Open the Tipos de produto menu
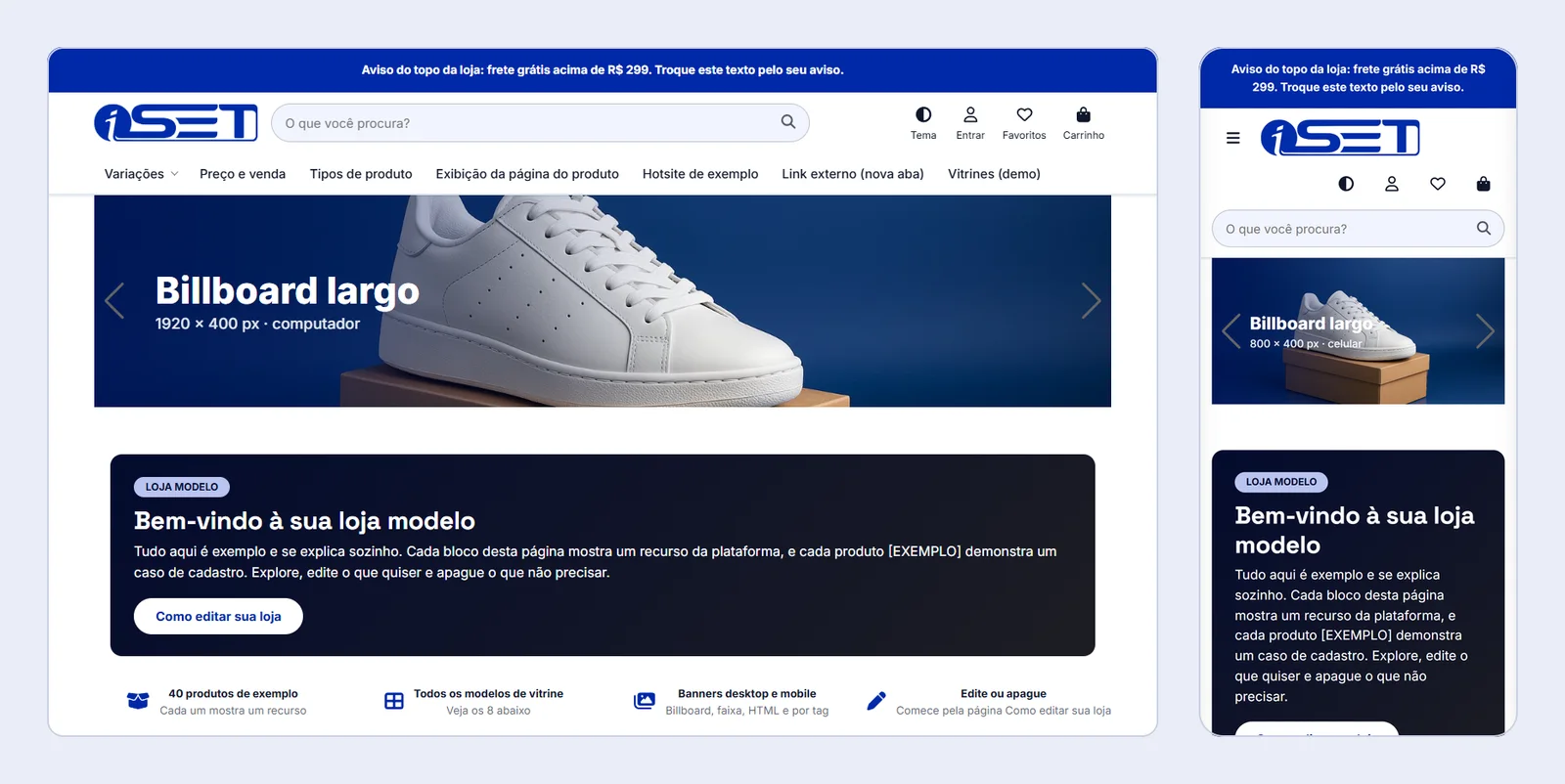The image size is (1565, 784). (361, 174)
